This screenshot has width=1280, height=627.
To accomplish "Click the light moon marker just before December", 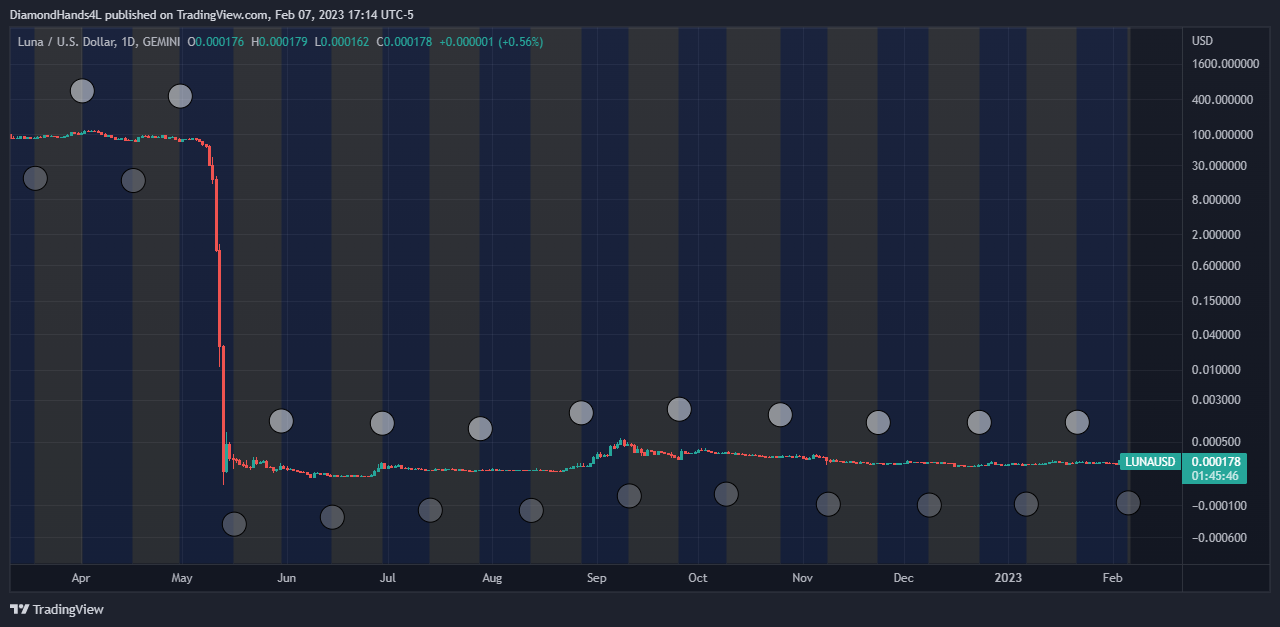I will click(878, 422).
